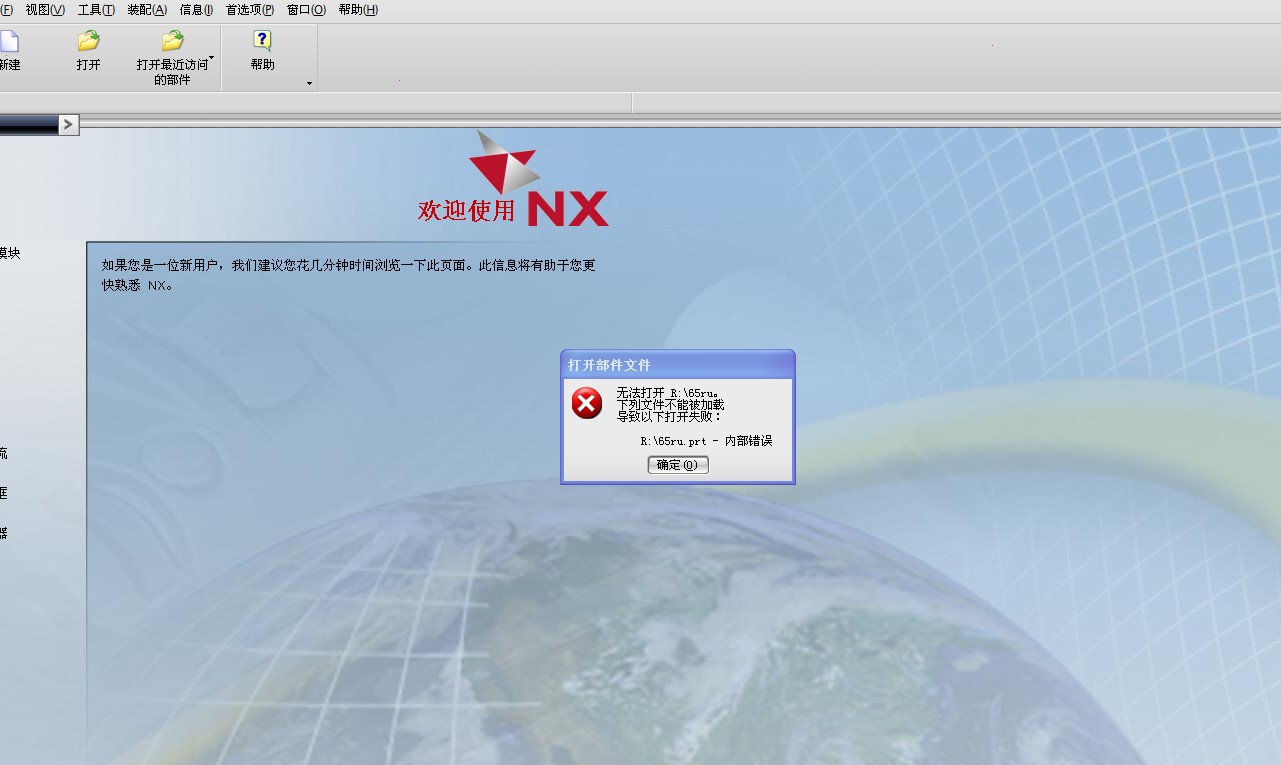Click the text 无法打开 R:\65ru。
1281x765 pixels.
coord(668,392)
